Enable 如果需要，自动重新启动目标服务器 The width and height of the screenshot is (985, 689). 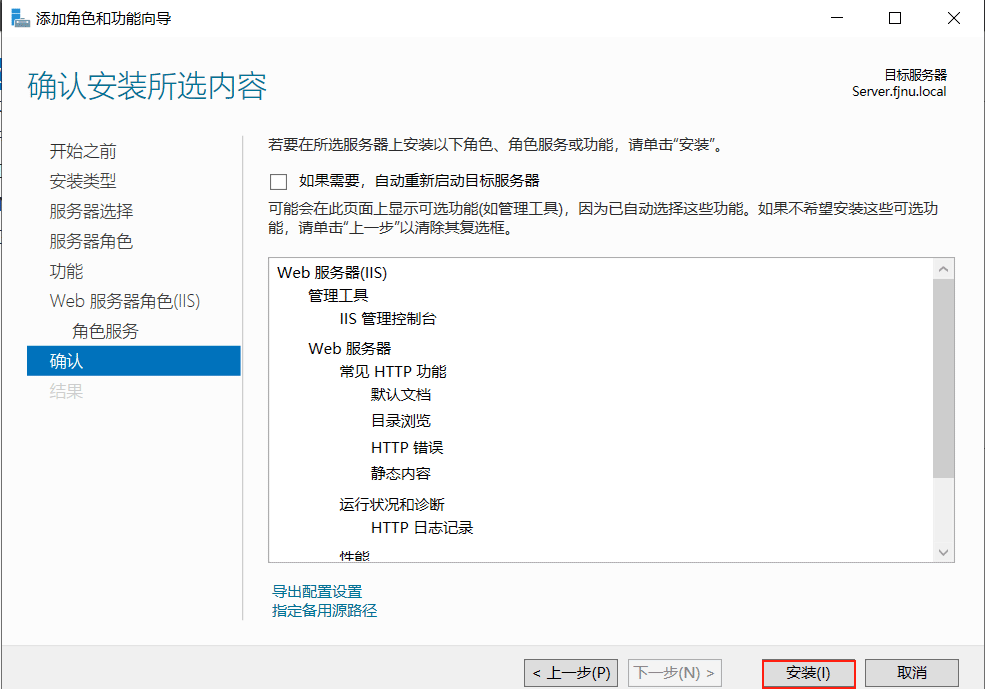(x=277, y=181)
